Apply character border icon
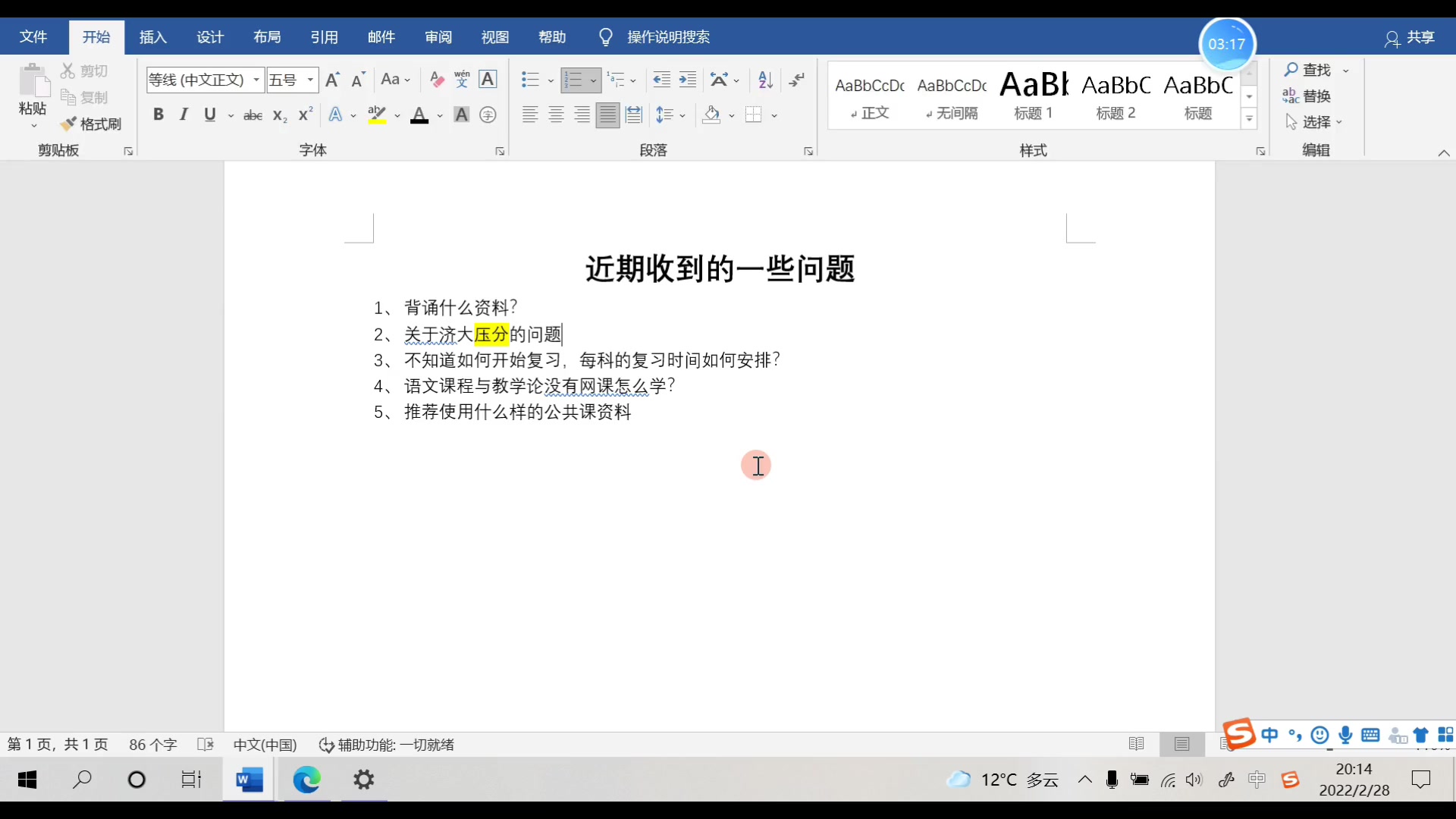This screenshot has height=819, width=1456. pos(488,80)
